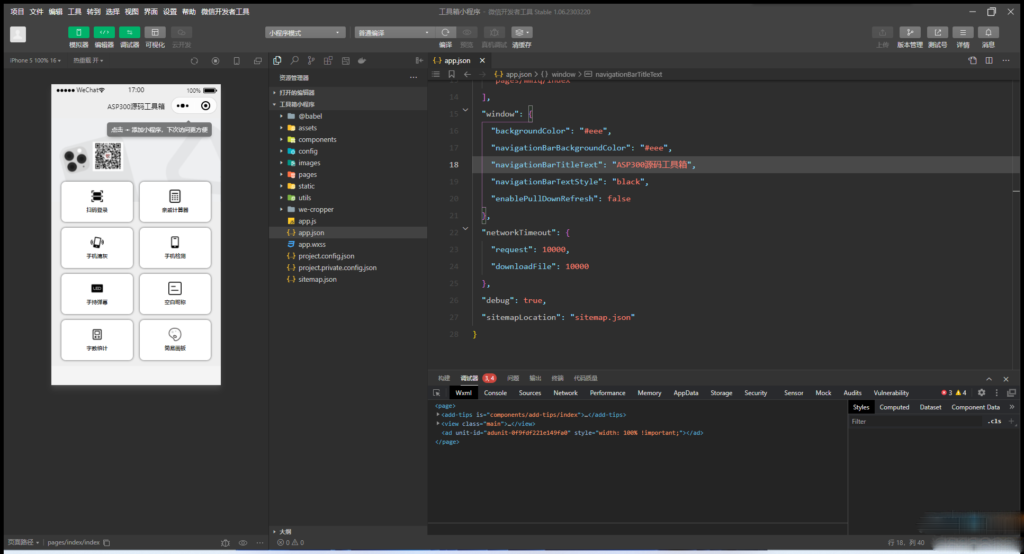Image resolution: width=1024 pixels, height=554 pixels.
Task: Click the 编译 compile refresh icon
Action: 445,33
